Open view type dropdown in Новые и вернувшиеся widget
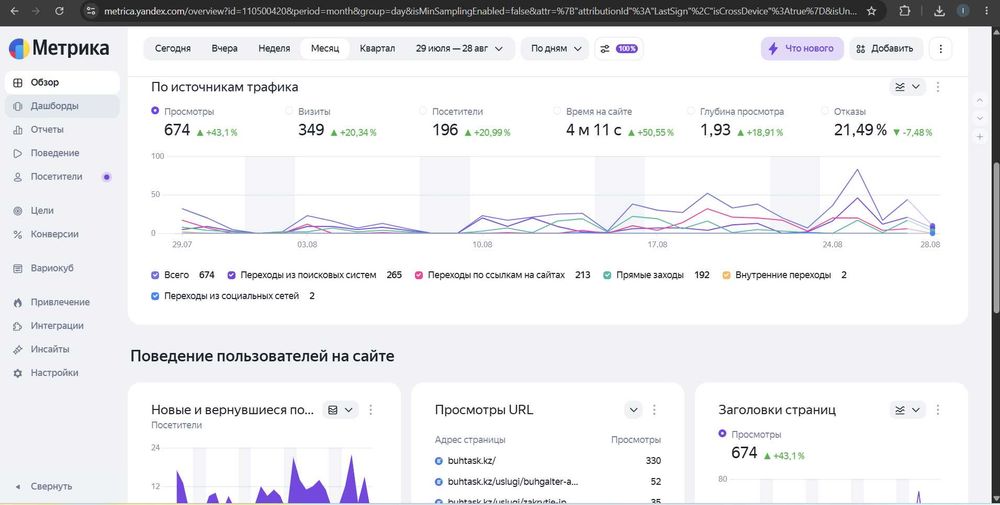Viewport: 1000px width, 505px height. click(x=341, y=410)
